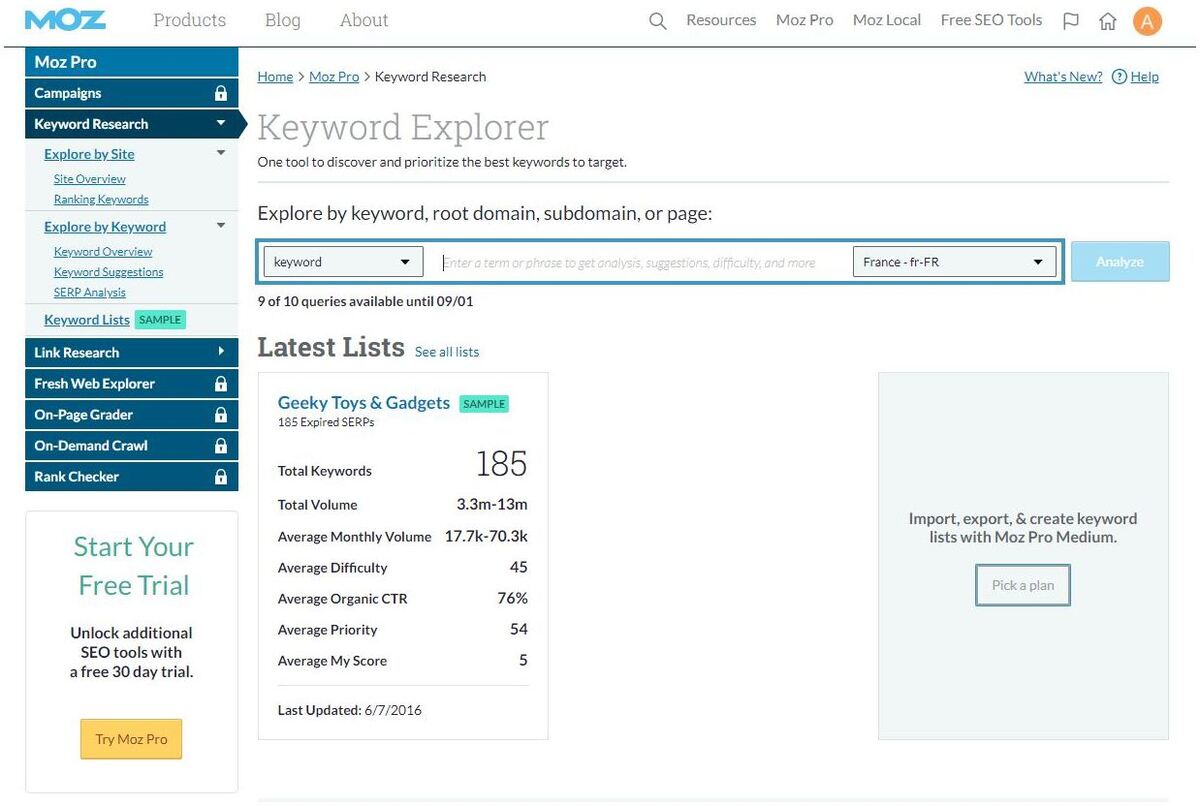
Task: Open the Geeky Toys & Gadgets list
Action: tap(364, 402)
